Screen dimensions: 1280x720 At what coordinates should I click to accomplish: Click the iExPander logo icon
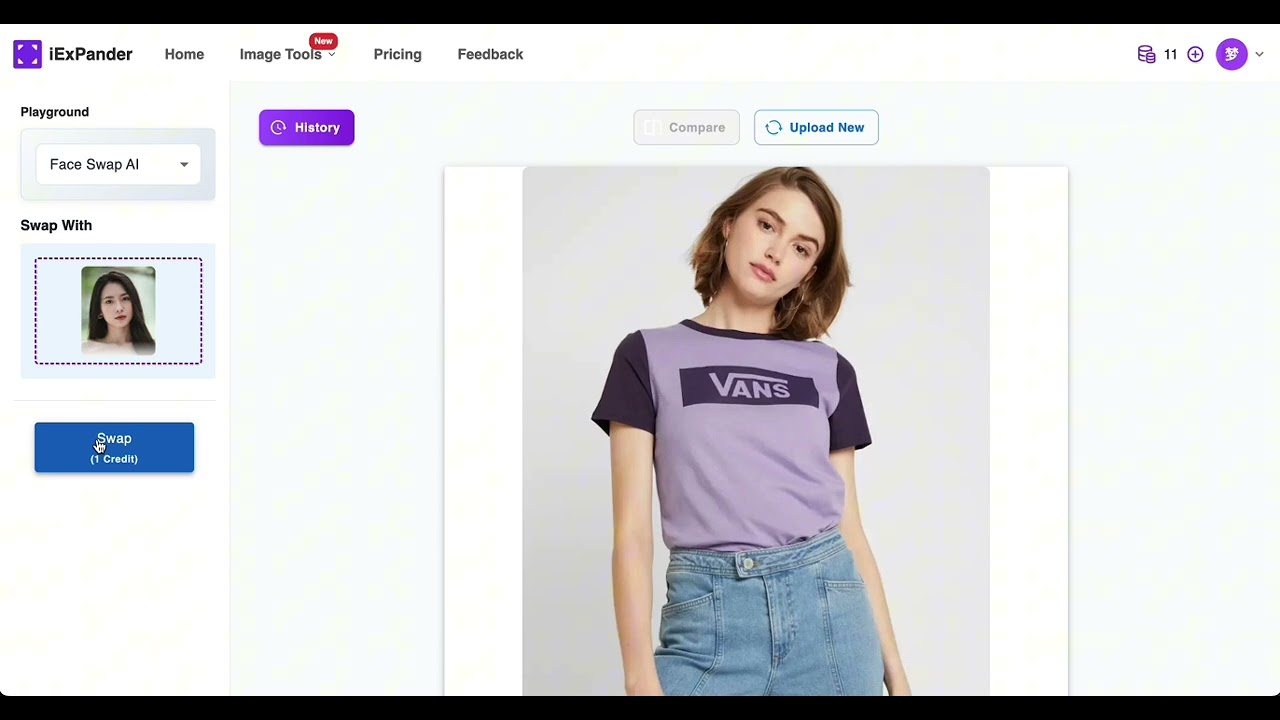tap(27, 54)
